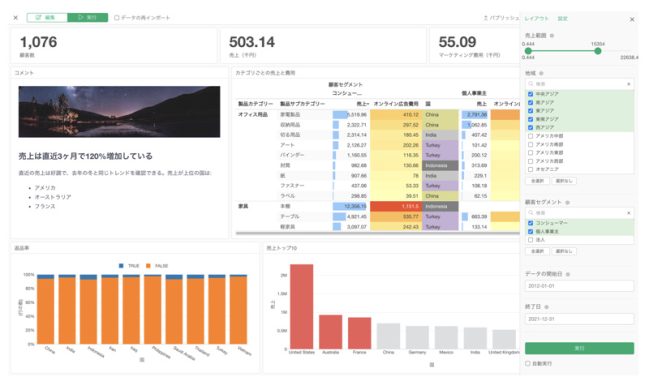
Task: Check the オセアニア region checkbox
Action: [530, 169]
